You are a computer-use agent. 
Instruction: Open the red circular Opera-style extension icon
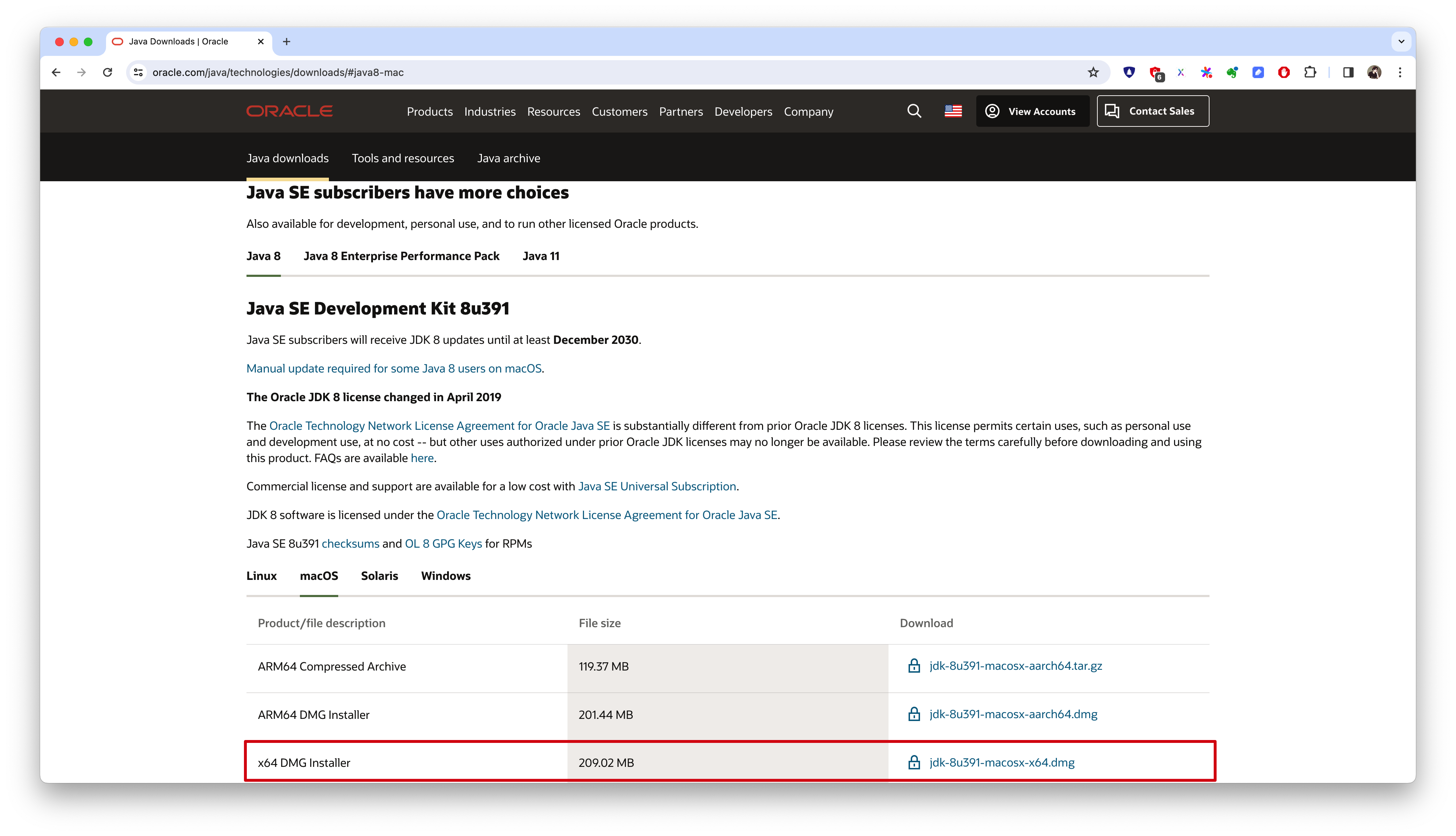(x=1284, y=72)
